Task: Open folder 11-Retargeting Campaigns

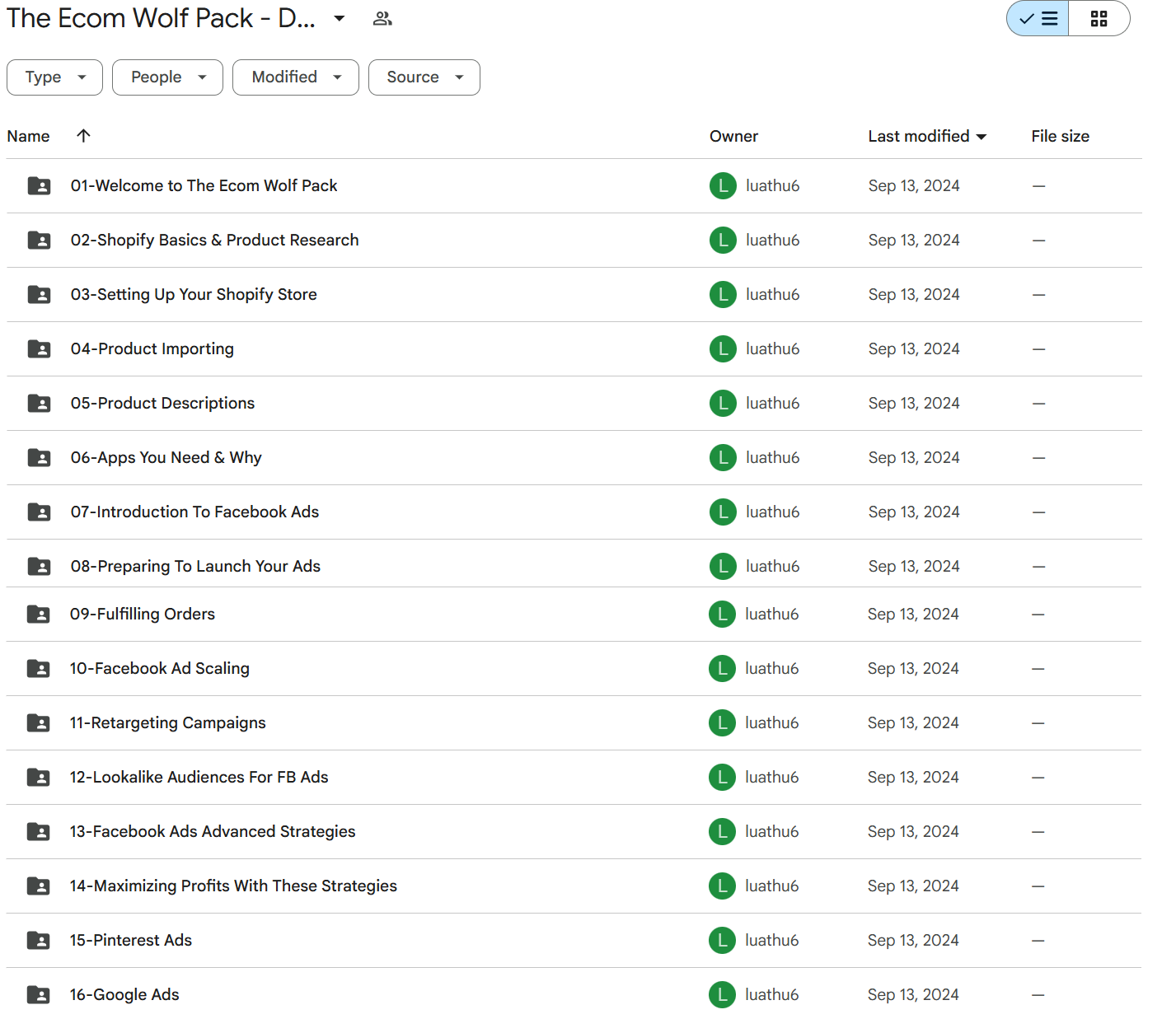Action: click(167, 722)
